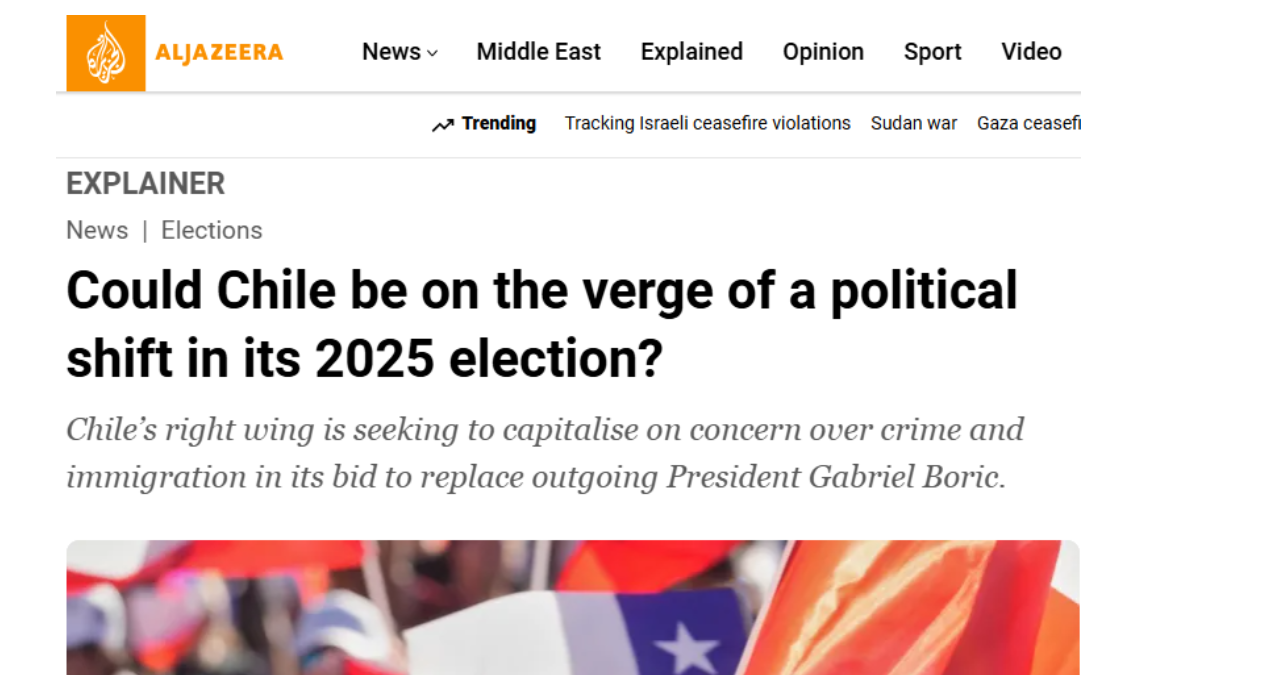Viewport: 1274px width, 675px height.
Task: Open Tracking Israeli ceasefire violations link
Action: [707, 124]
